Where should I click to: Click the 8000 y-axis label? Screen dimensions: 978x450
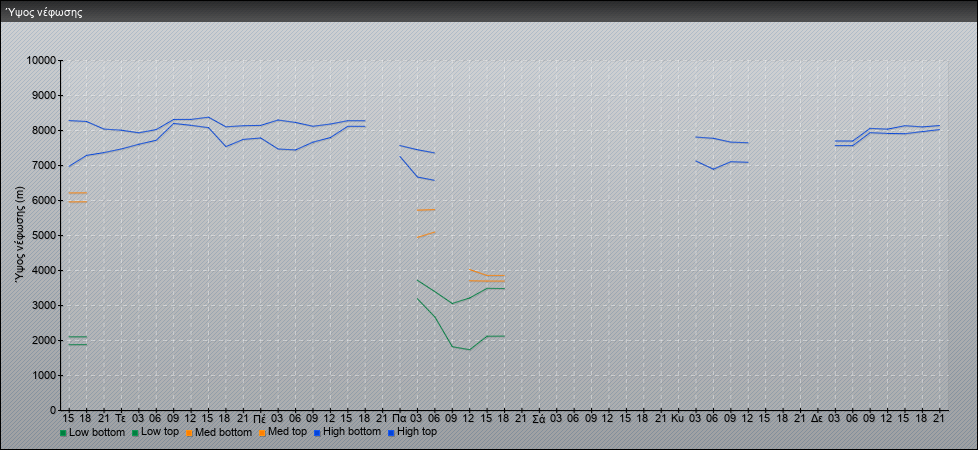[x=43, y=130]
